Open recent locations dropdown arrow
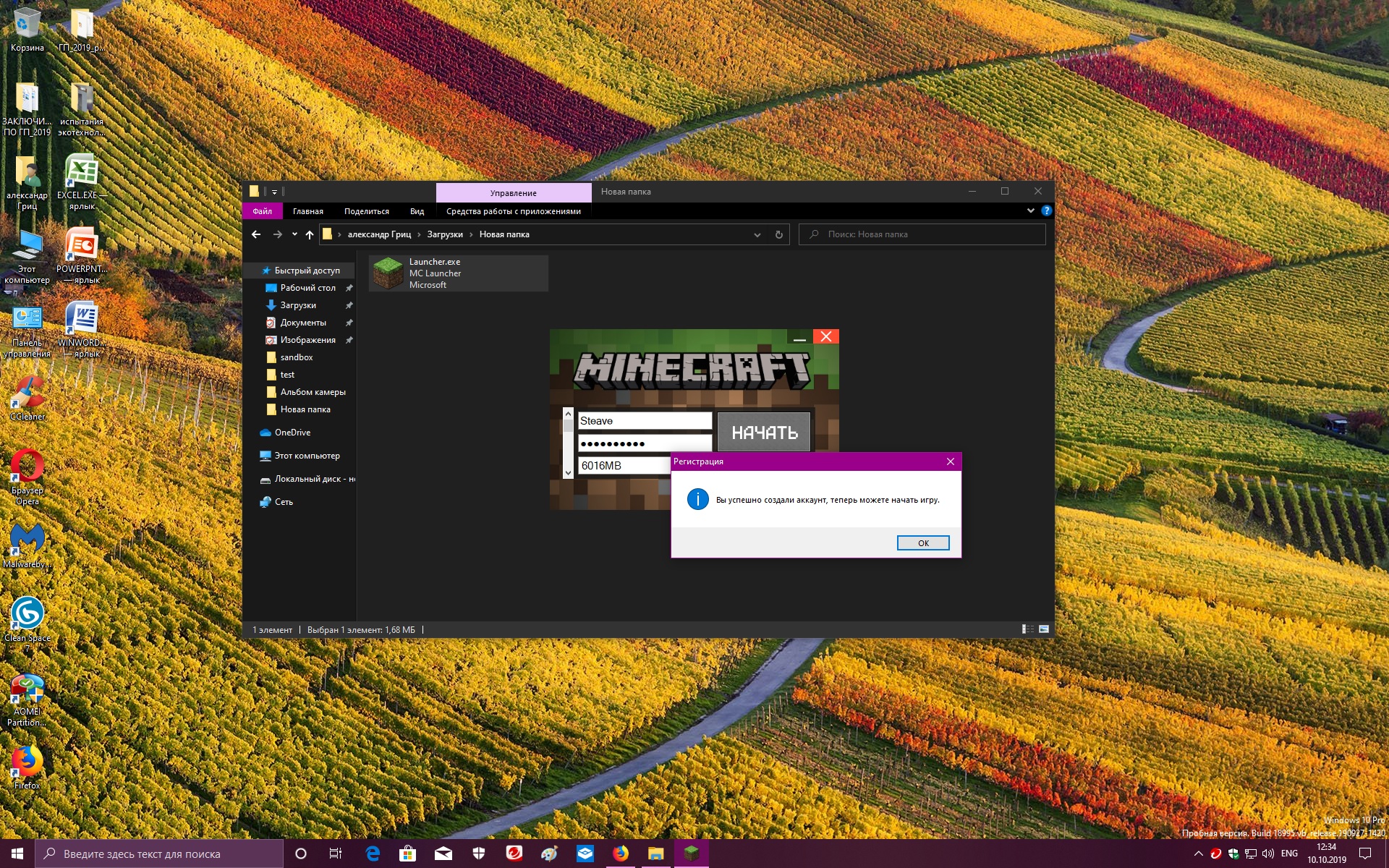Screen dimensions: 1389x868 (294, 234)
